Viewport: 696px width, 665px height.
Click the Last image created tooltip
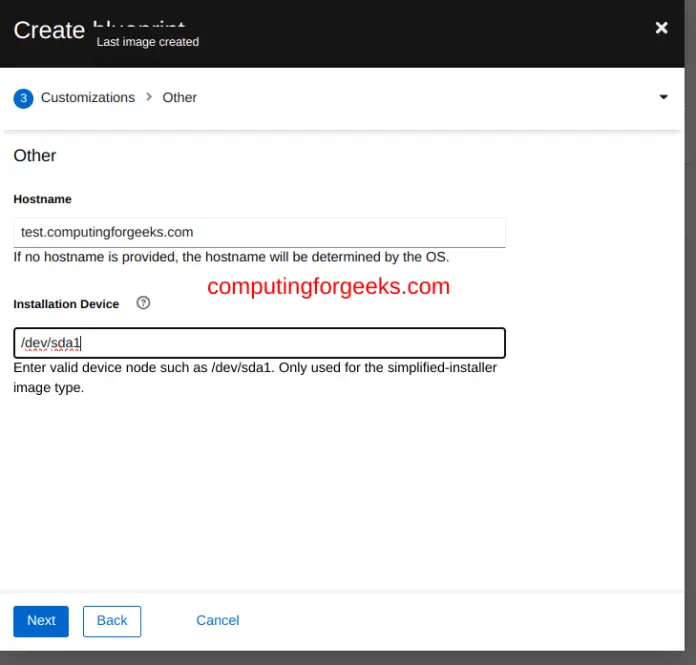147,42
